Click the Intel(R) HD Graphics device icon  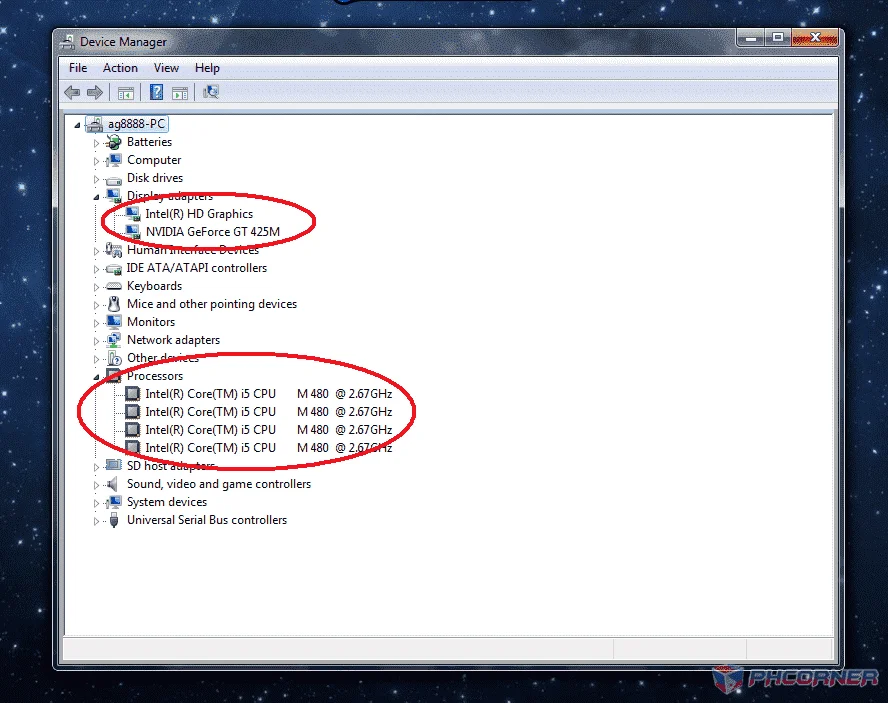pos(133,214)
